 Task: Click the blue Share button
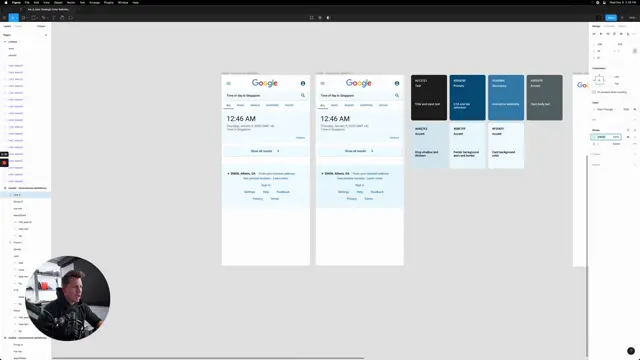(611, 18)
